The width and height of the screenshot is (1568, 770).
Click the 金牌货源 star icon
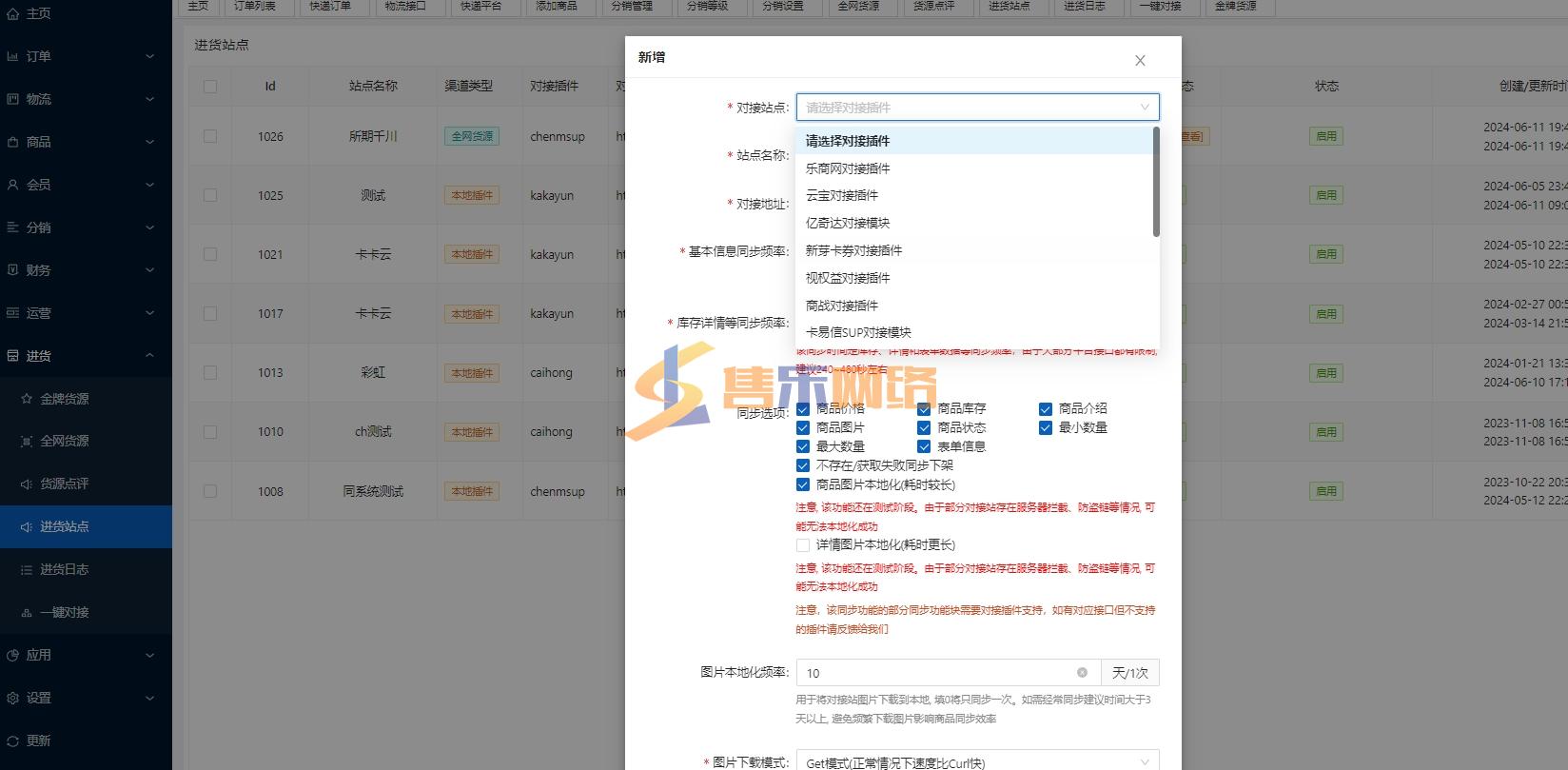[27, 399]
